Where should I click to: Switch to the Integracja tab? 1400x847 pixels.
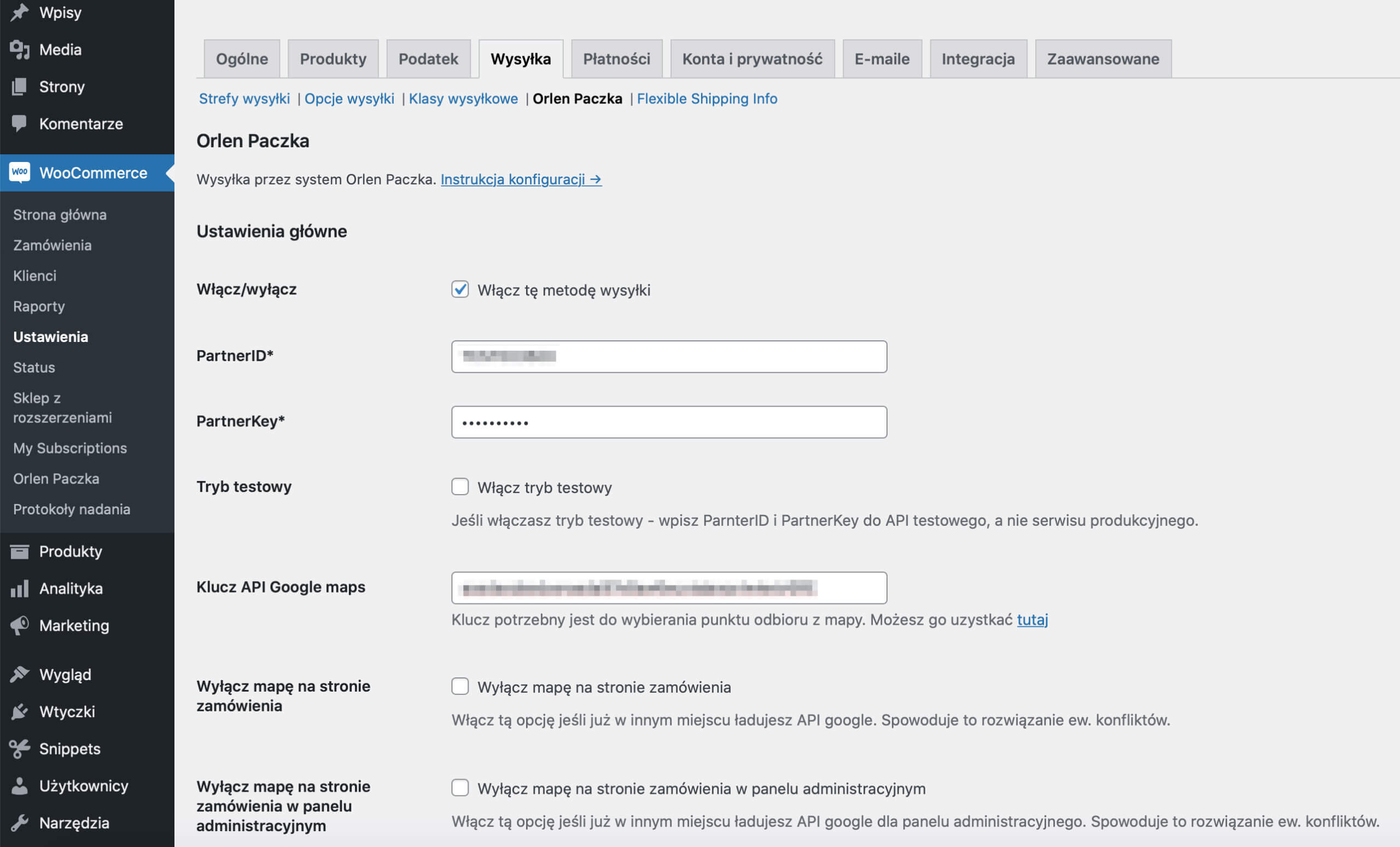pyautogui.click(x=978, y=59)
